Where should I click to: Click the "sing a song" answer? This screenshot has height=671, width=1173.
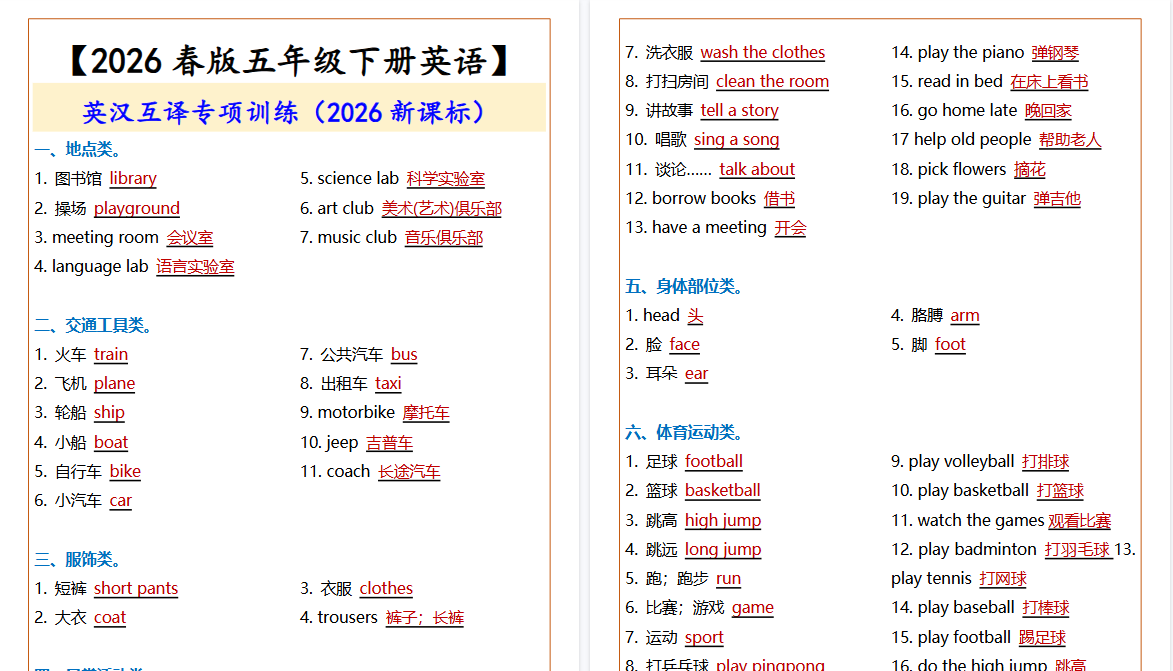pyautogui.click(x=737, y=139)
